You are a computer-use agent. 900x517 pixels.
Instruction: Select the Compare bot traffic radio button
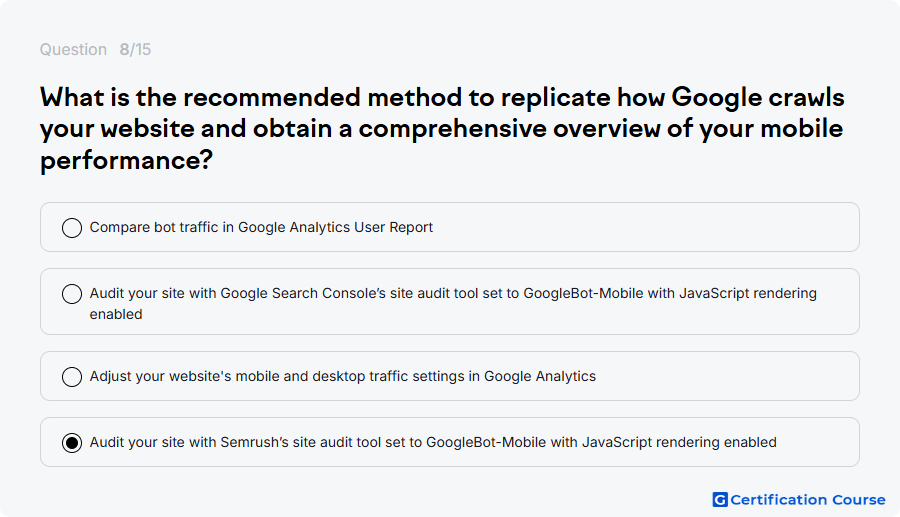pyautogui.click(x=72, y=228)
